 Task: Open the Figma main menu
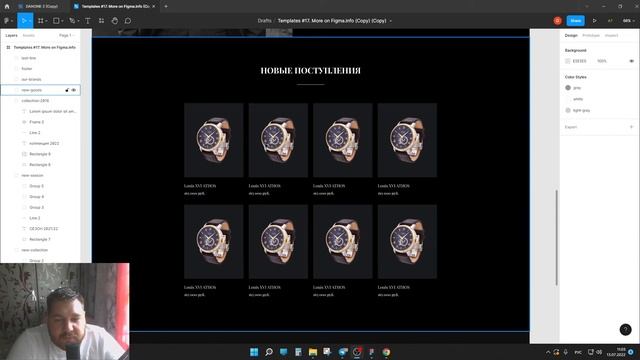coord(8,21)
